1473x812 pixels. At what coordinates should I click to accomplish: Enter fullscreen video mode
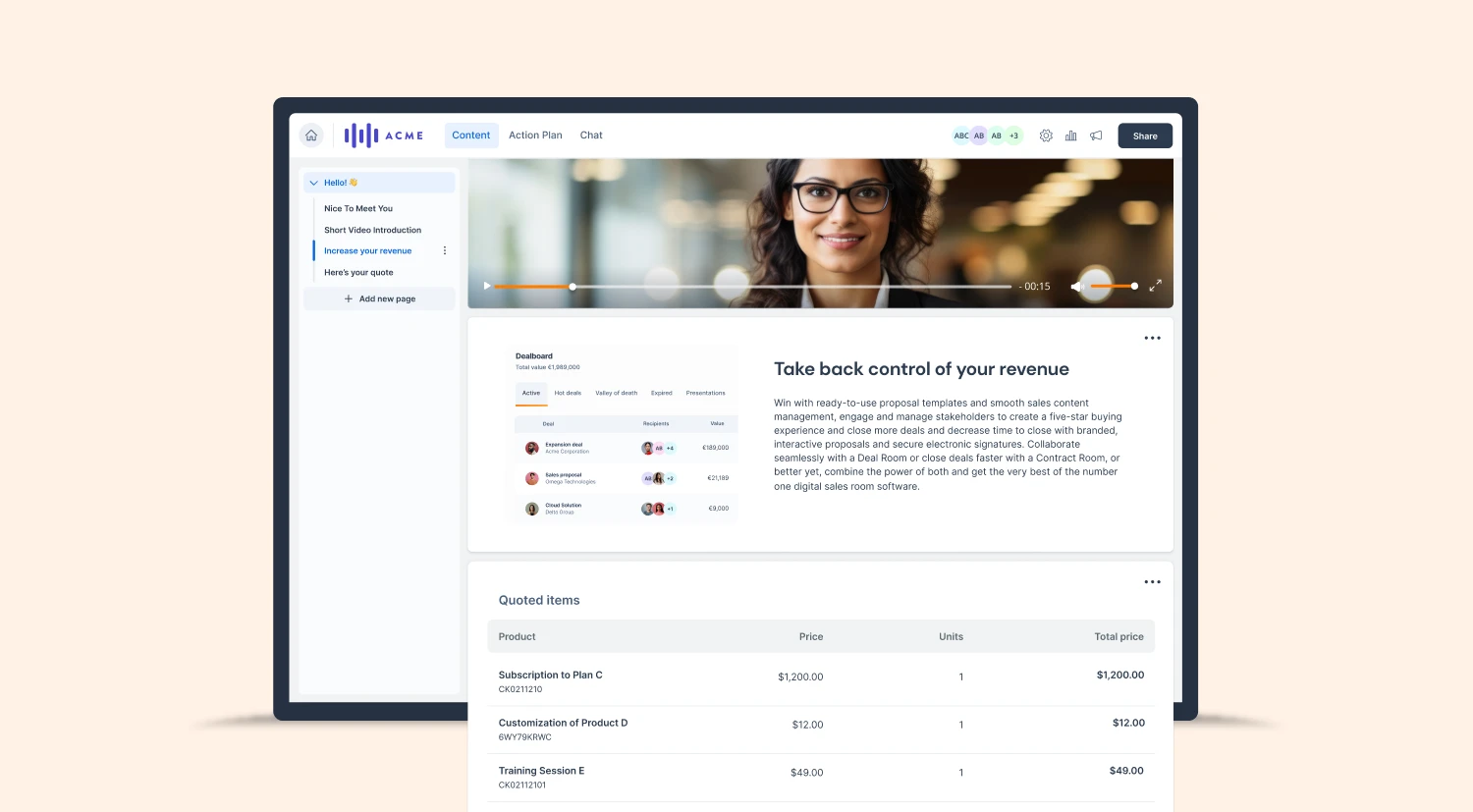[1155, 286]
